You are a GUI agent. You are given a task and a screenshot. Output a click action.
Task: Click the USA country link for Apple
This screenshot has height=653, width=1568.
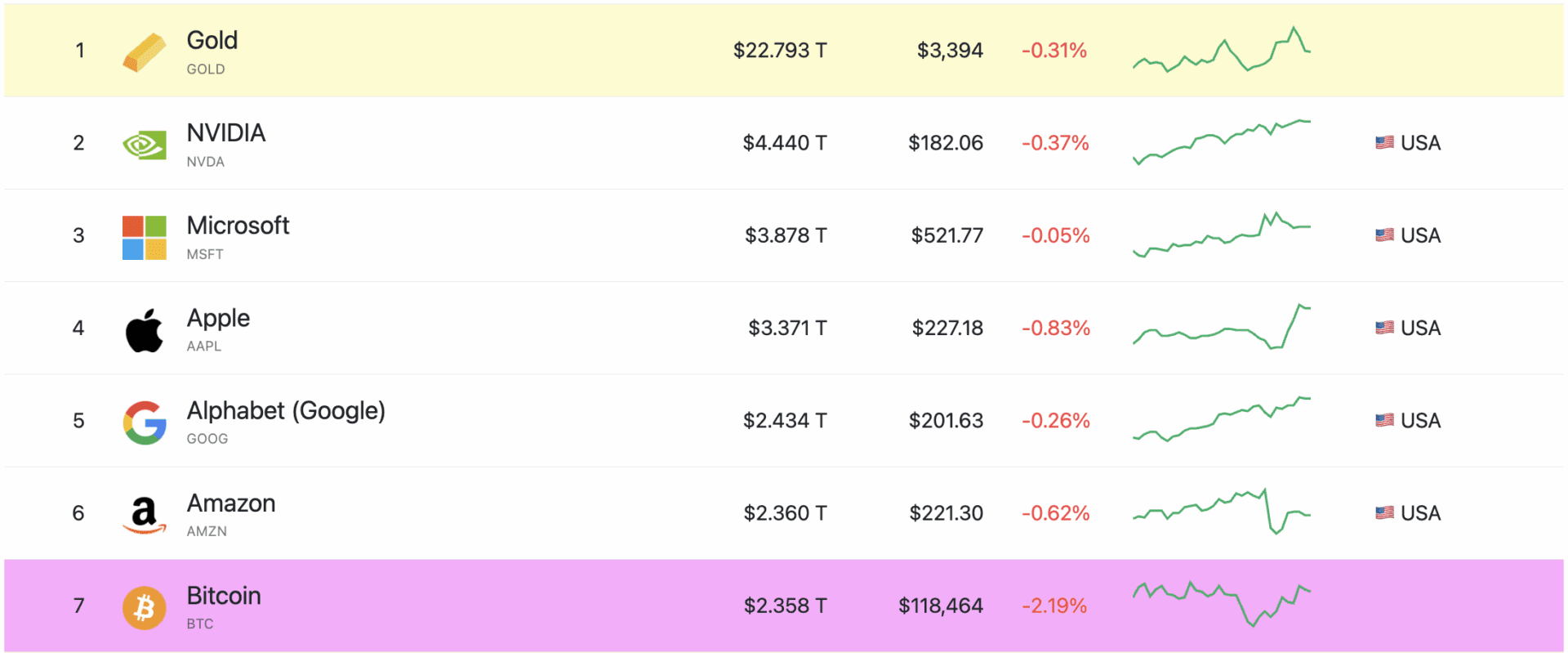click(1419, 328)
